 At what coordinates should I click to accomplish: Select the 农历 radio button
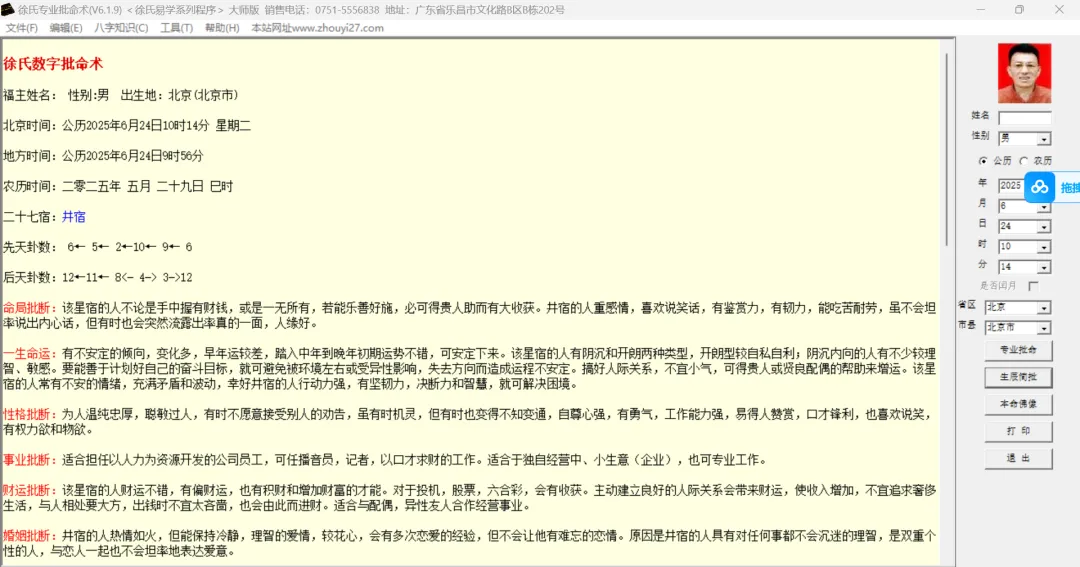[x=1024, y=161]
